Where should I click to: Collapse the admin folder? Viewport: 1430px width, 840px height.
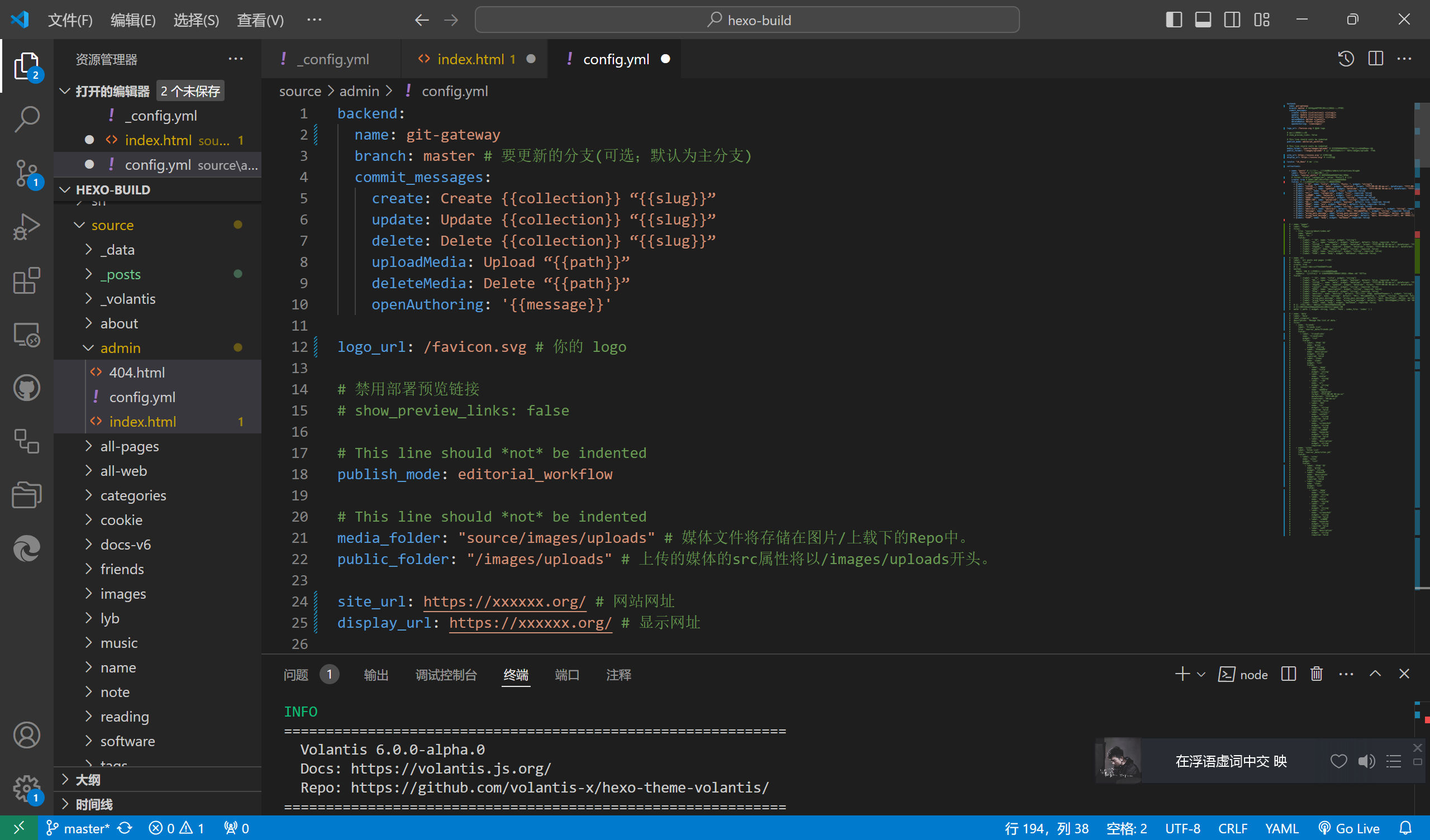coord(120,348)
